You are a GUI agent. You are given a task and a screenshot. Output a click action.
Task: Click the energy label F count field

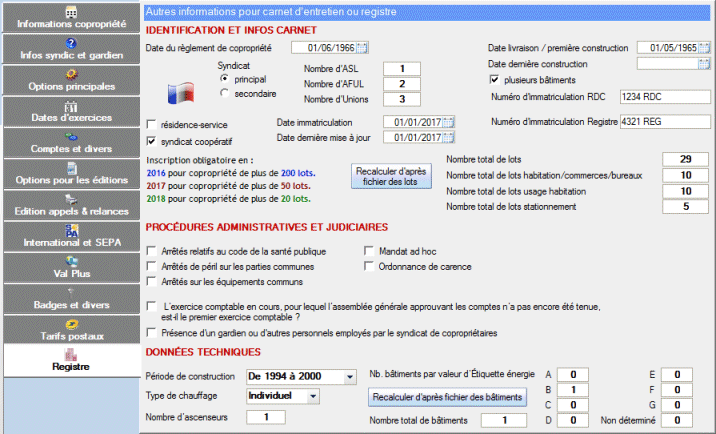677,390
